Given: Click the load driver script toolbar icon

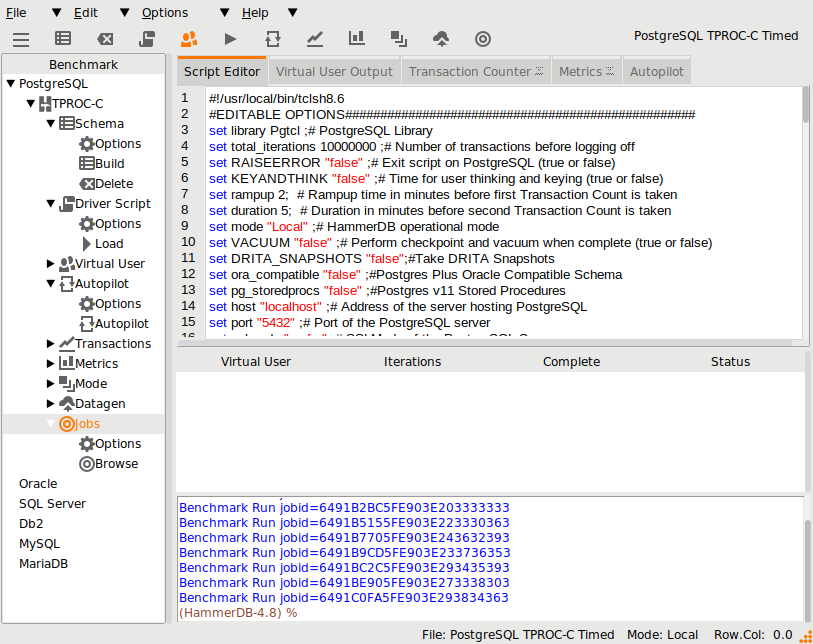Looking at the screenshot, I should (x=147, y=39).
